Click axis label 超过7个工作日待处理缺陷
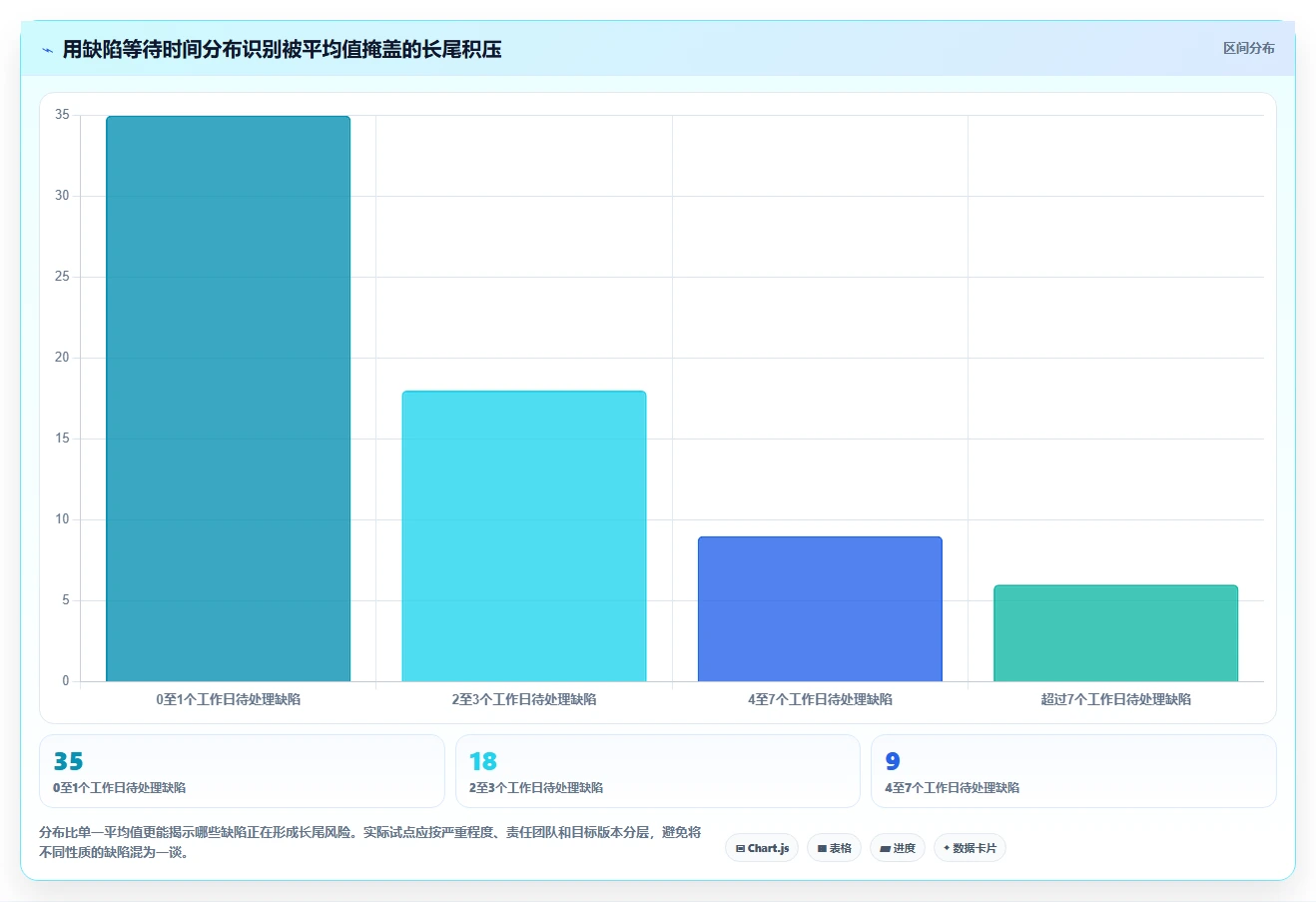Screen dimensions: 1316x902 click(1116, 699)
